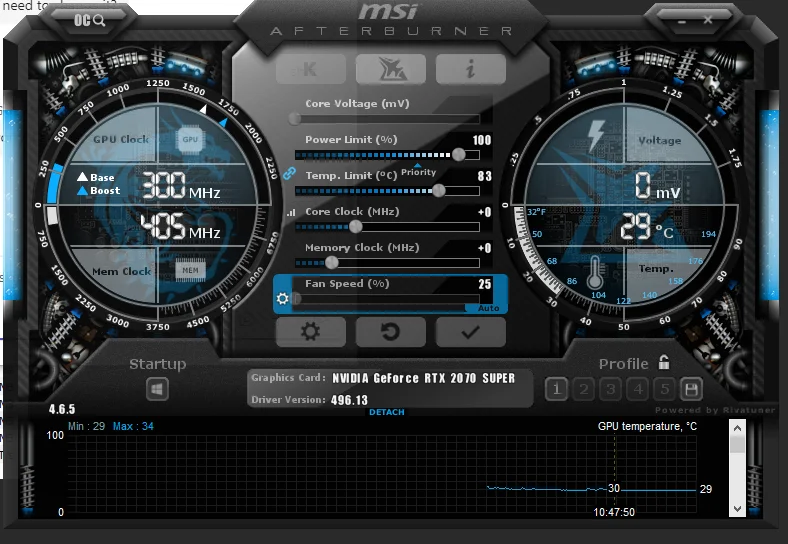Click the 10:47:50 timestamp on graph
The image size is (788, 544).
click(614, 512)
